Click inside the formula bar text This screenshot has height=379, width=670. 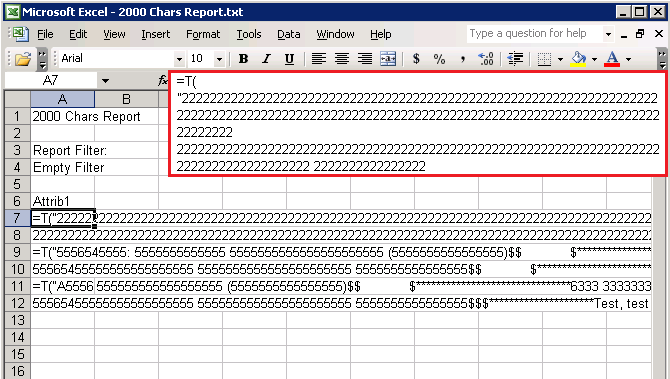(418, 123)
